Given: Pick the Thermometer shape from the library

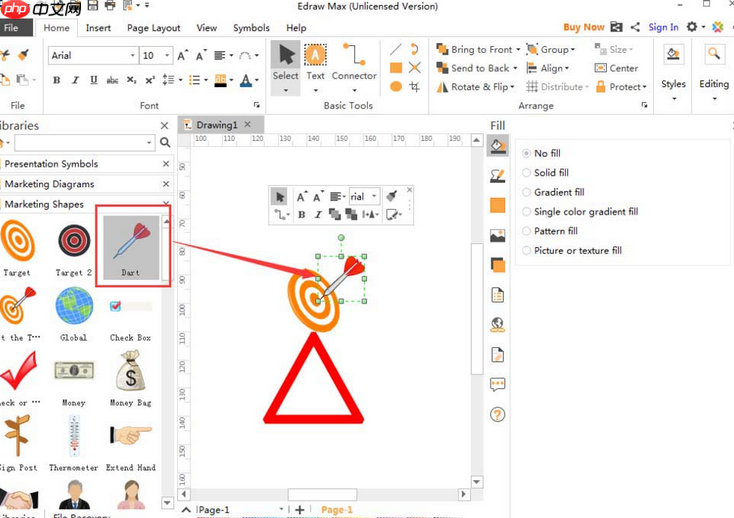Looking at the screenshot, I should click(74, 437).
